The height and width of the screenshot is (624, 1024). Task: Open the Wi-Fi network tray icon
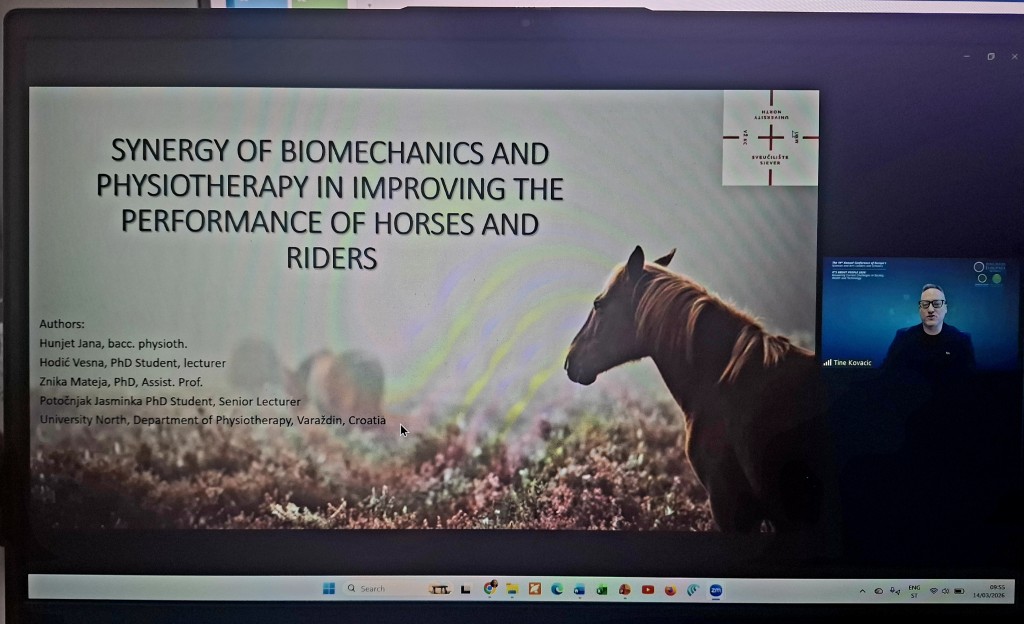coord(933,591)
